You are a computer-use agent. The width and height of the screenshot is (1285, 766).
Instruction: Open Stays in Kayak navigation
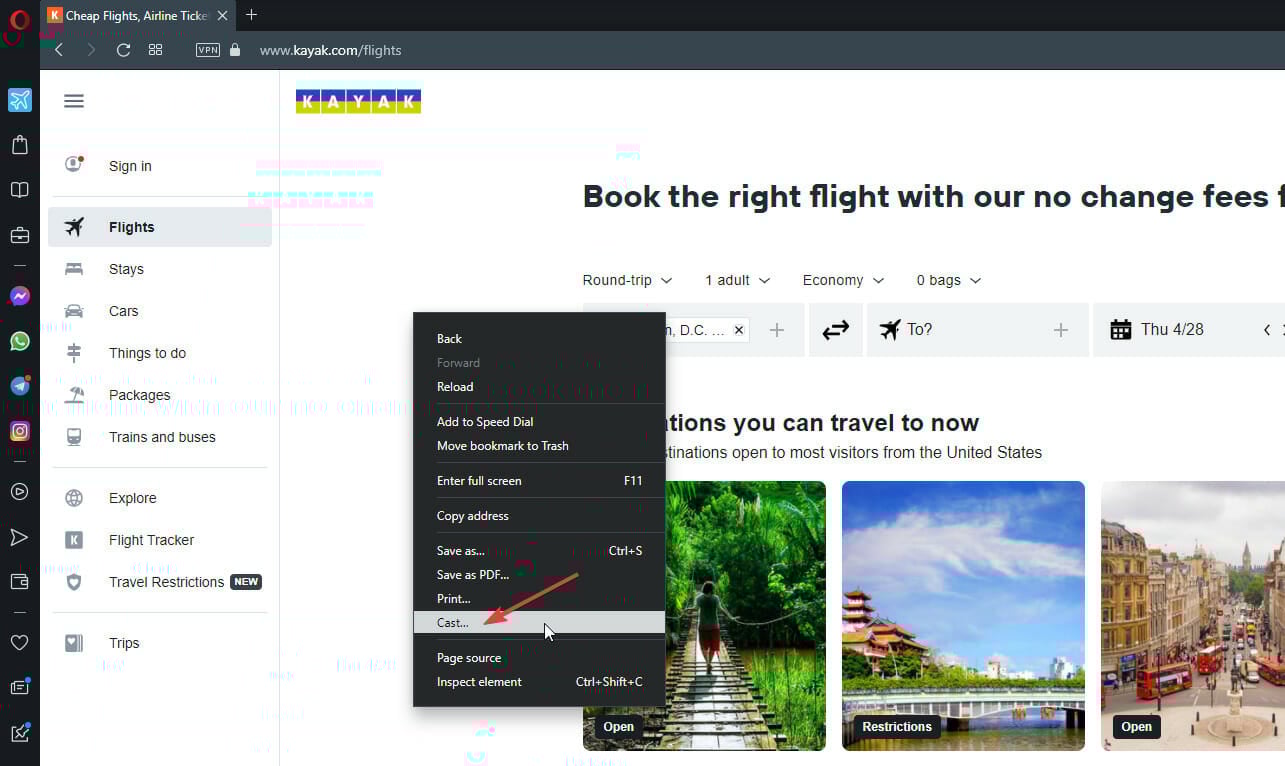(160, 269)
